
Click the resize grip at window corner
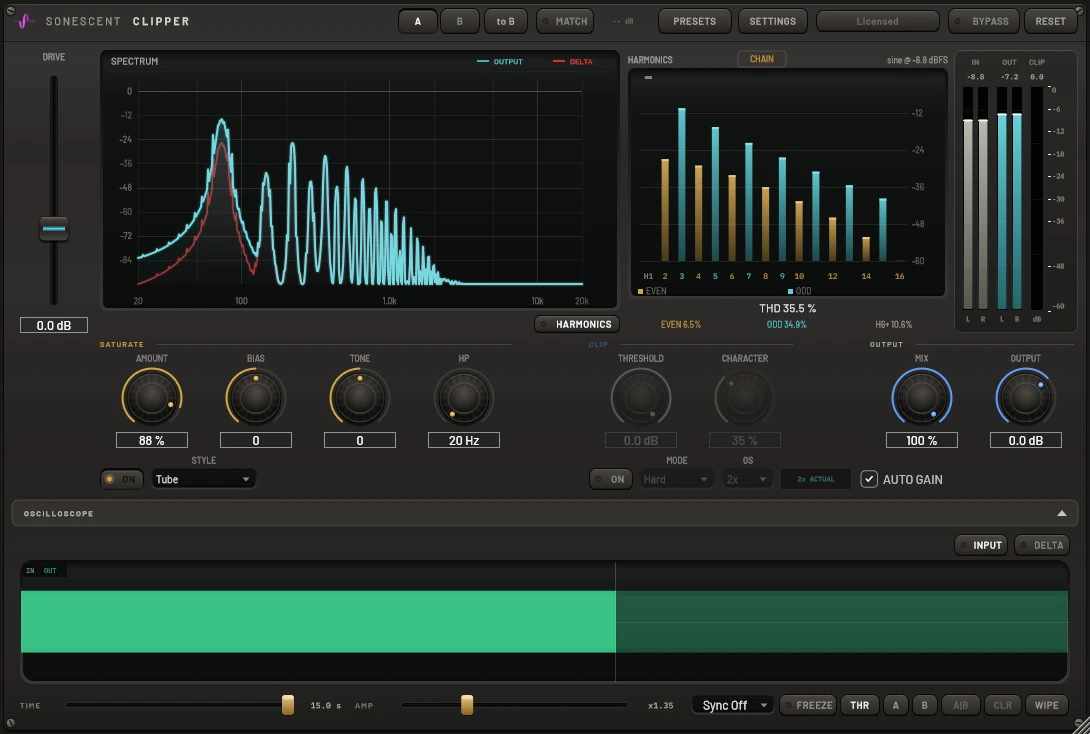pos(1082,726)
